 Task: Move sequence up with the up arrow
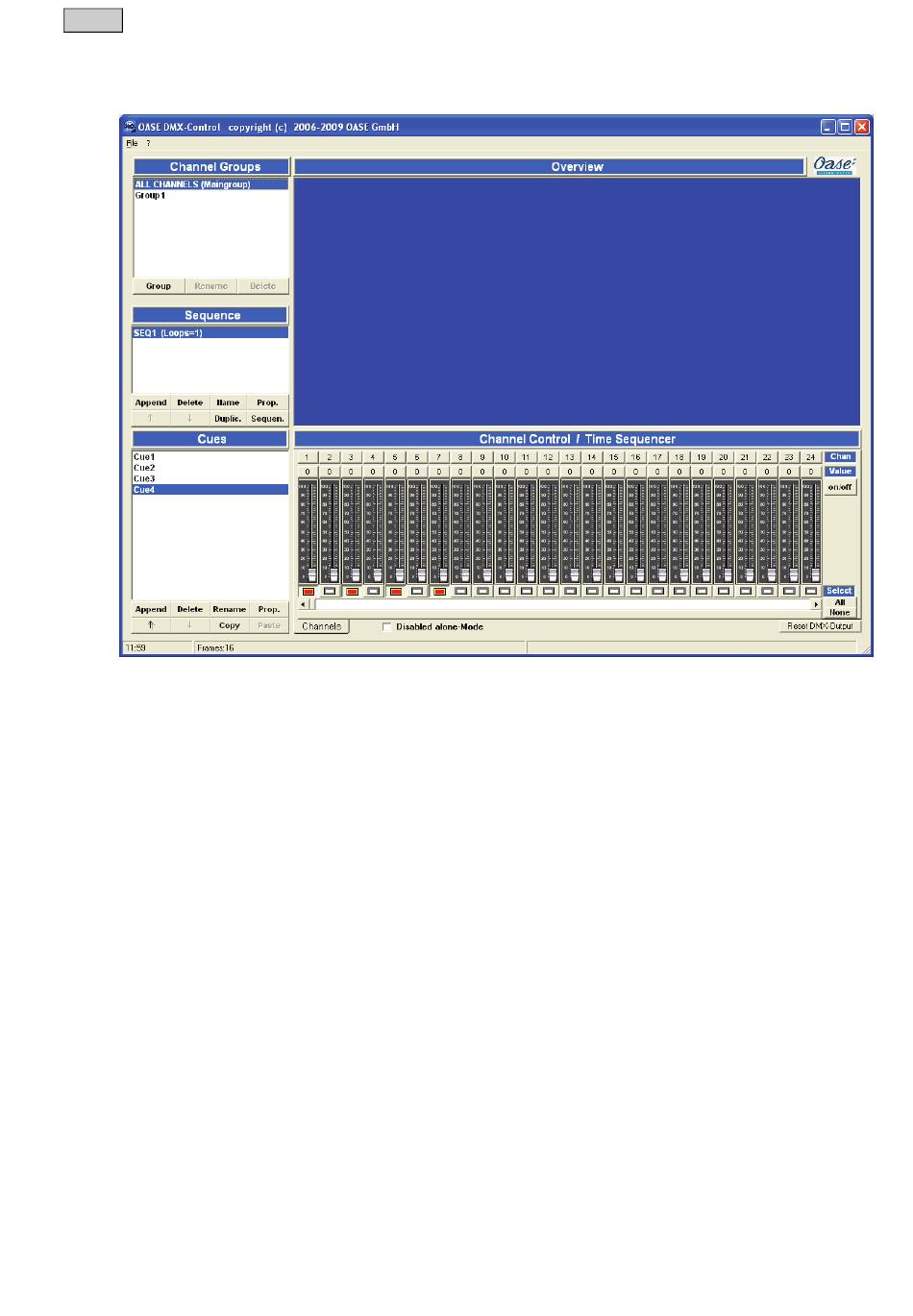(151, 418)
